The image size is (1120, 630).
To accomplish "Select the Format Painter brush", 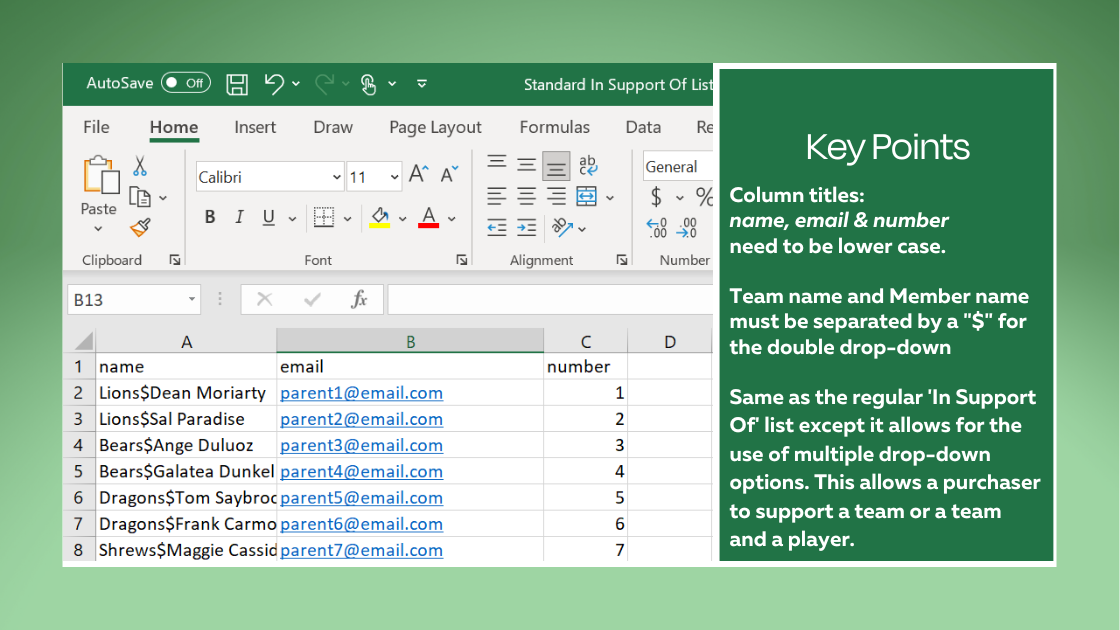I will 140,228.
